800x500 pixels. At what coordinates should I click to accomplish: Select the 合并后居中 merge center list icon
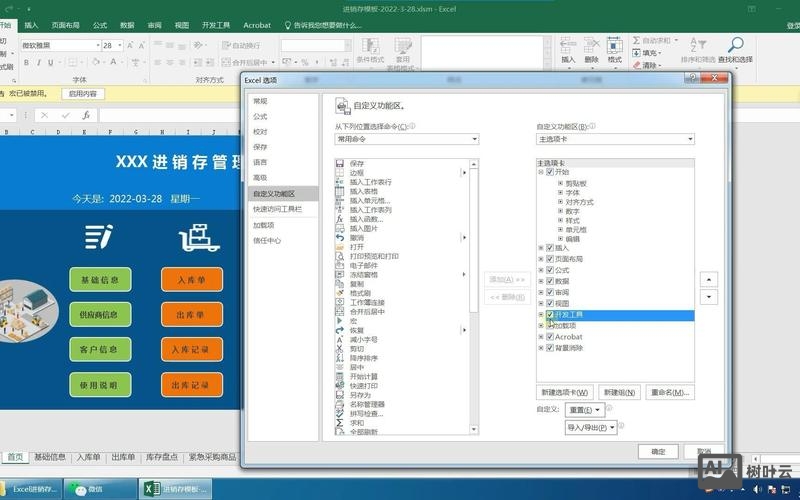tap(340, 311)
